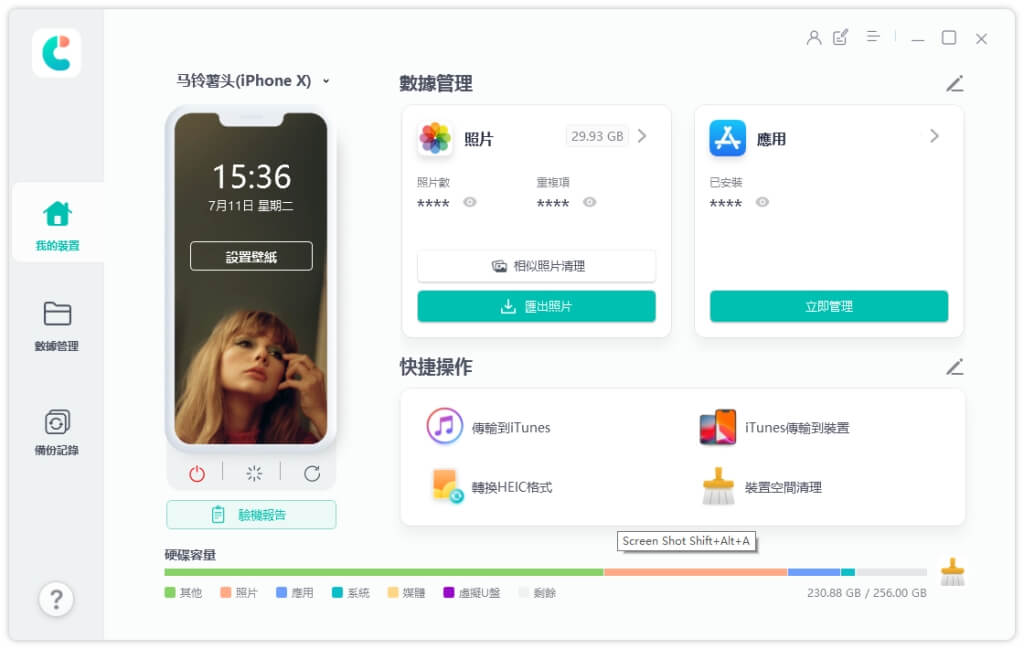The image size is (1024, 649).
Task: Click the 230.88 GB / 256.00 GB capacity text
Action: coord(867,593)
